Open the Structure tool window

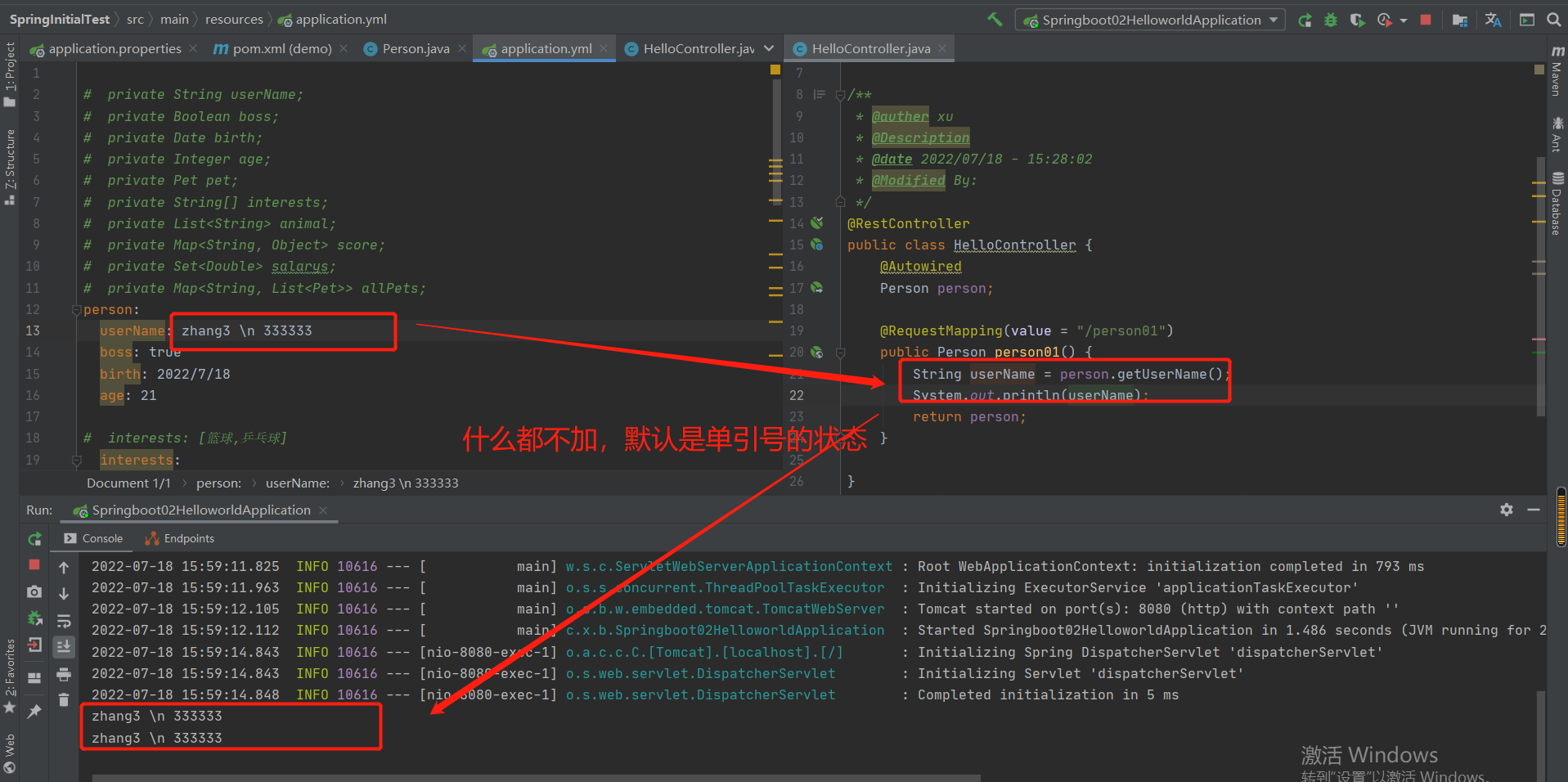10,167
